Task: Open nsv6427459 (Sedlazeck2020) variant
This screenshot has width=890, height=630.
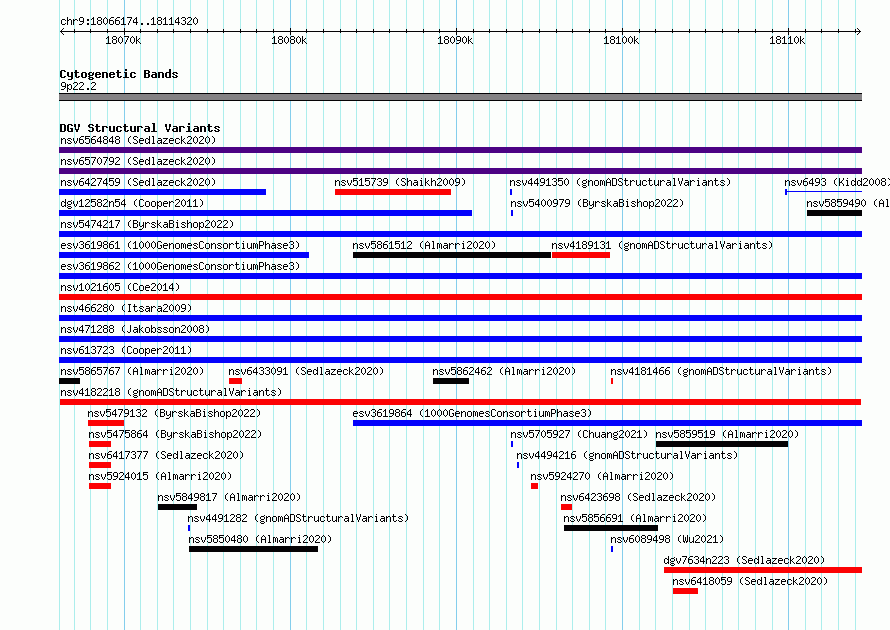Action: pos(138,182)
